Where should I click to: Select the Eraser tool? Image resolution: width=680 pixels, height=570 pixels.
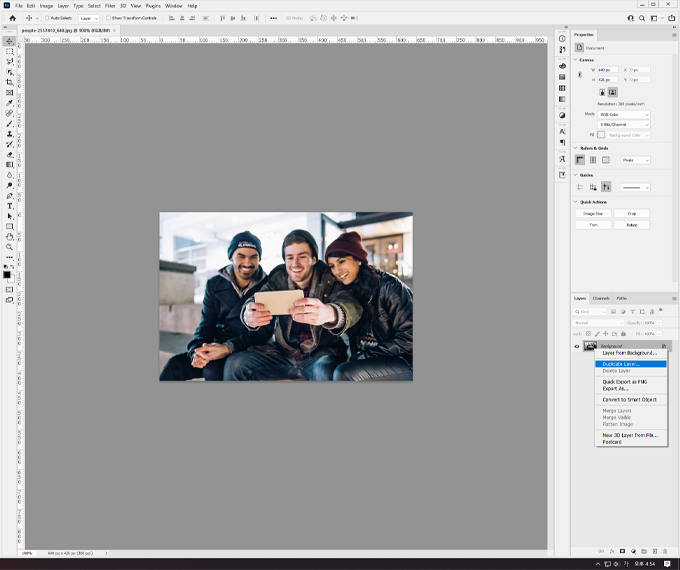tap(9, 155)
